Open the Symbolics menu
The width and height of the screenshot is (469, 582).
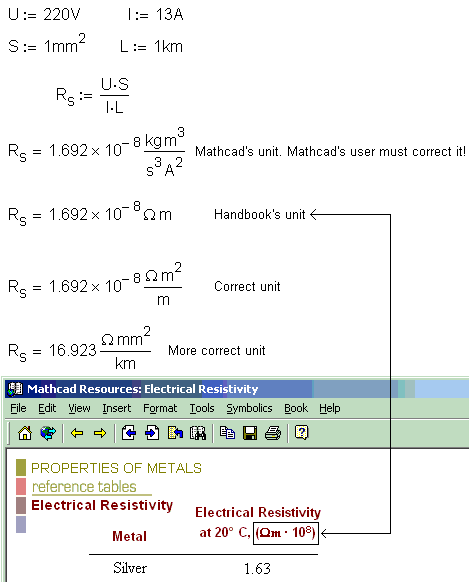pyautogui.click(x=249, y=408)
